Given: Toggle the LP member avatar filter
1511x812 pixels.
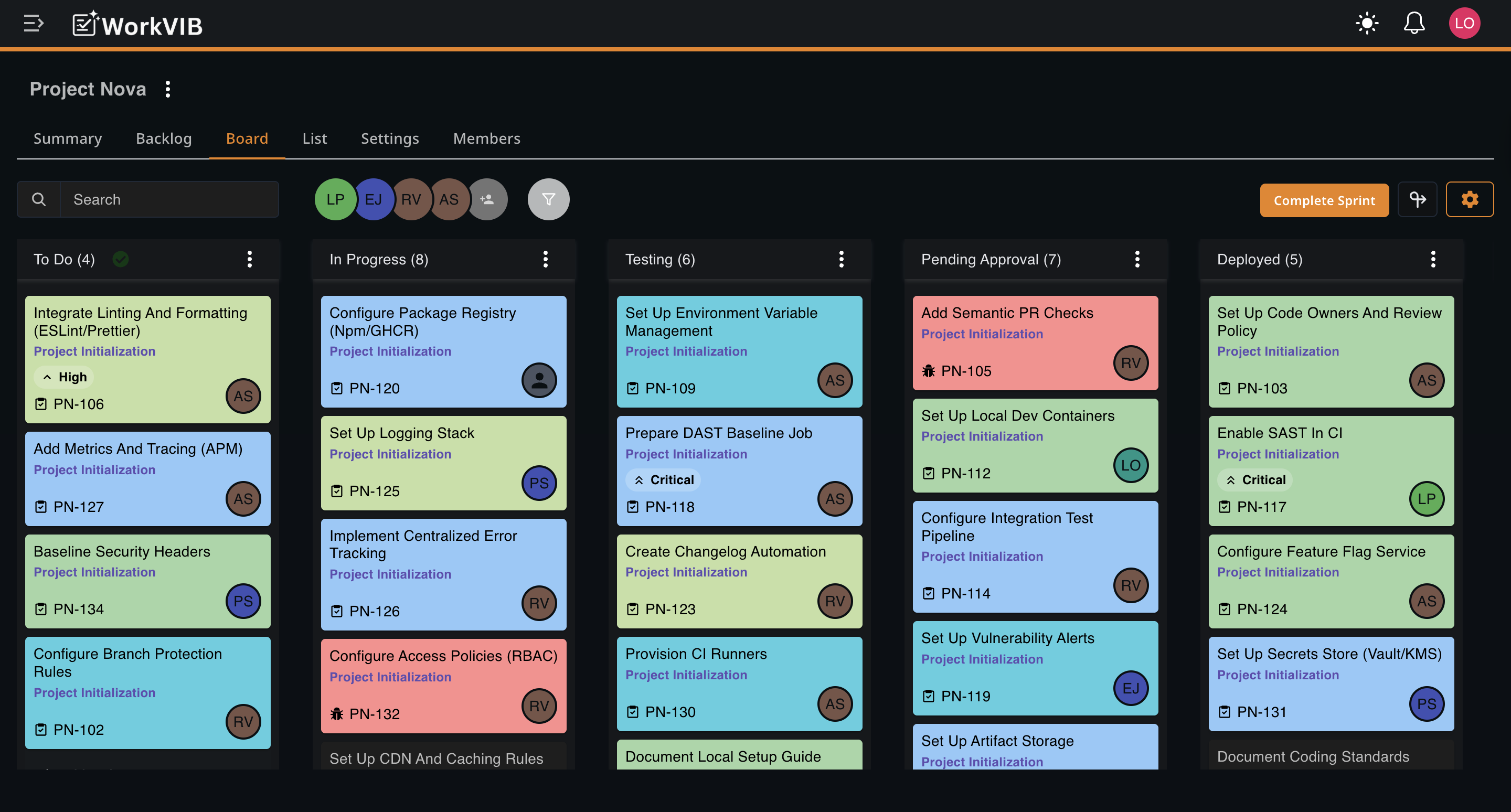Looking at the screenshot, I should [x=335, y=199].
